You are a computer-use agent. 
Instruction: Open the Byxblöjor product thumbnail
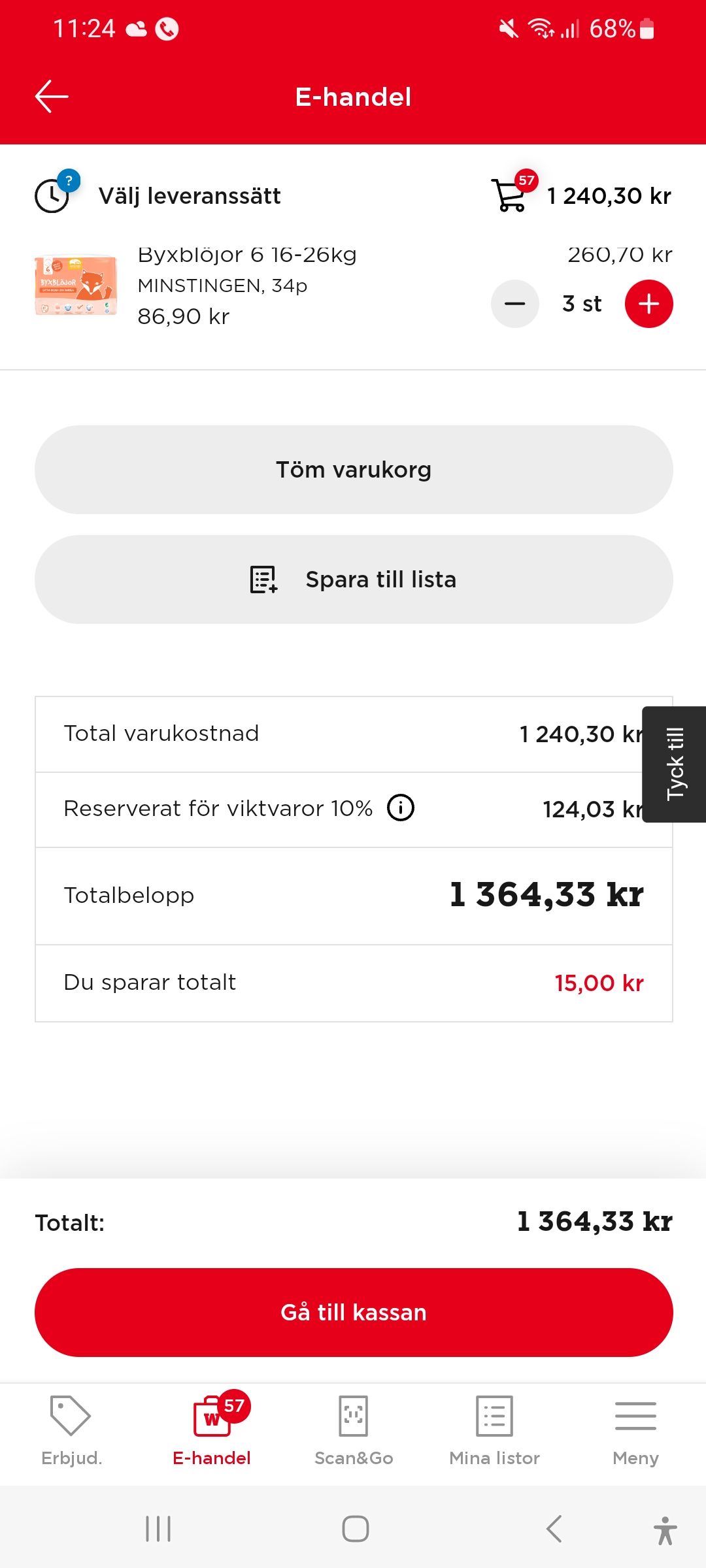pyautogui.click(x=76, y=286)
